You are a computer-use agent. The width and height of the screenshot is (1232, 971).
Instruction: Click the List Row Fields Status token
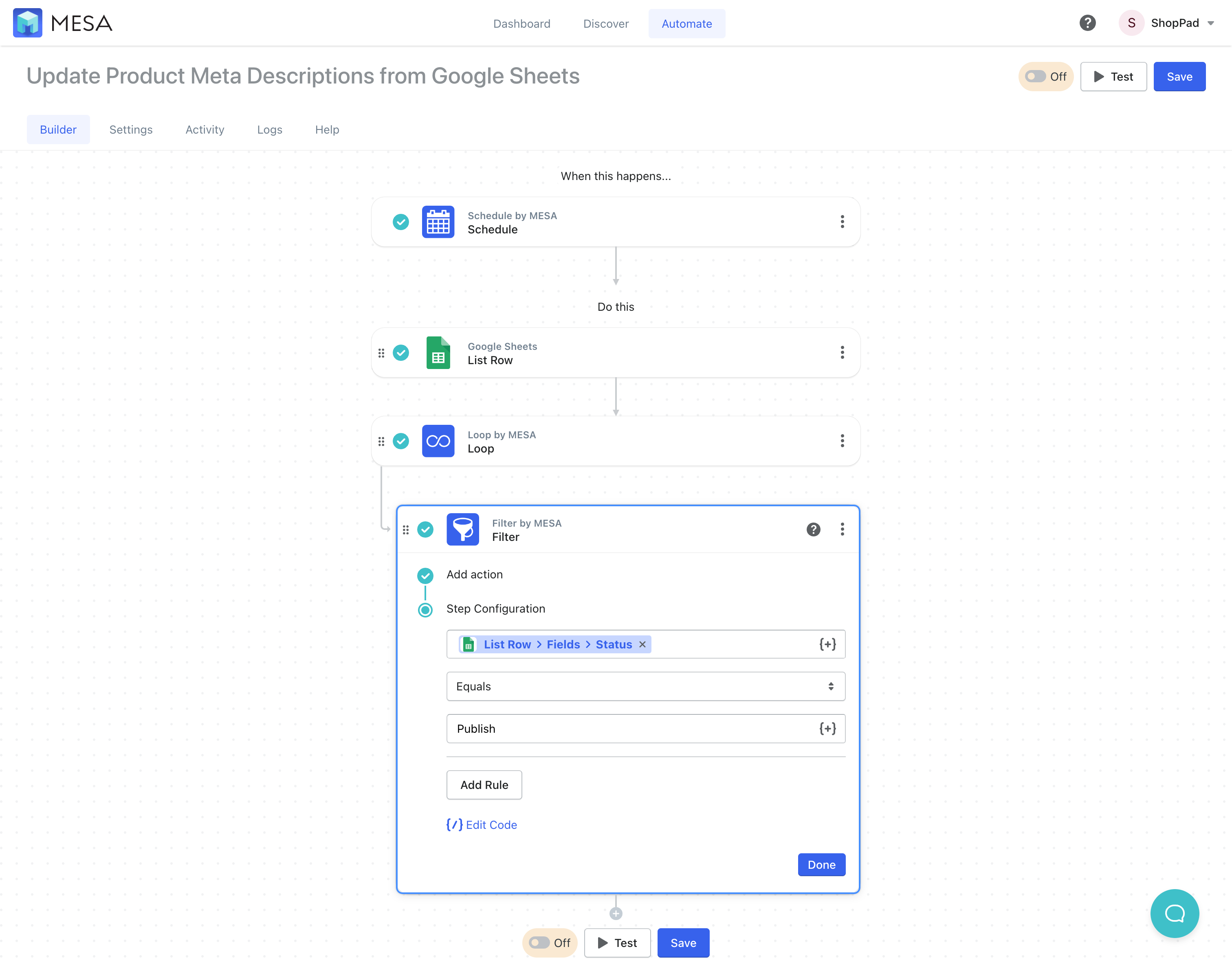pyautogui.click(x=554, y=644)
